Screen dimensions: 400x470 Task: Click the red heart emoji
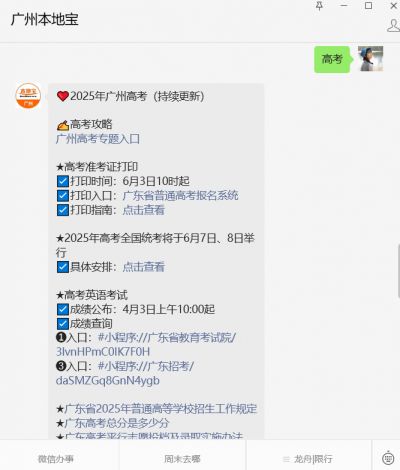coord(63,96)
